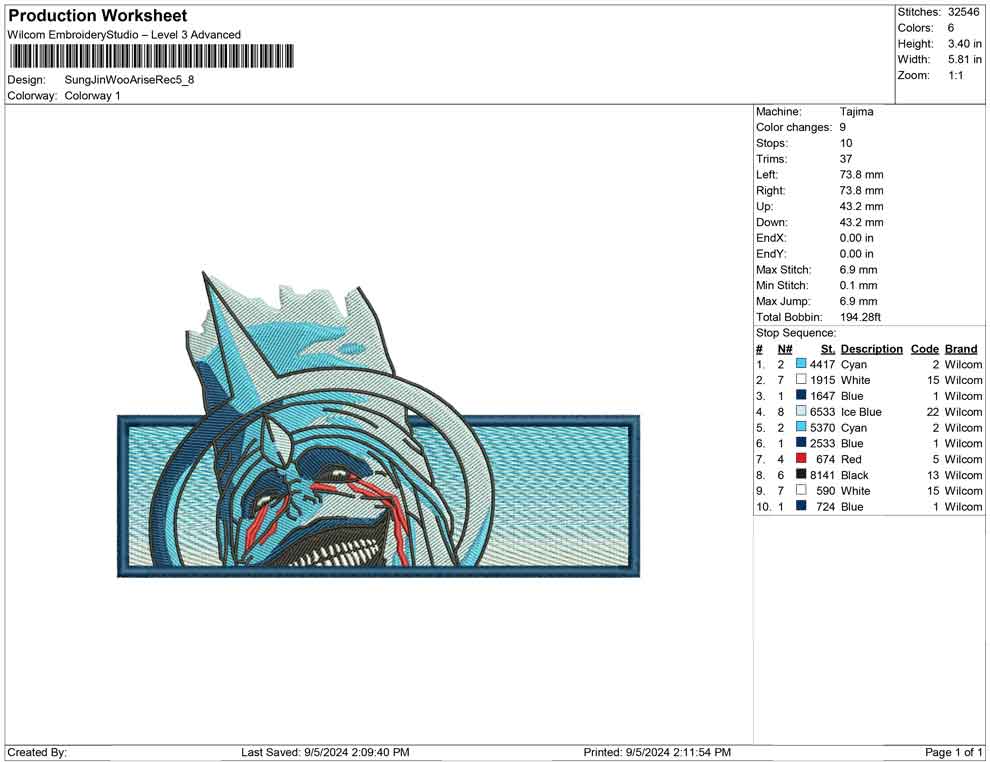Click the 'Page 1 of 1' footer text
The width and height of the screenshot is (990, 762).
click(x=953, y=752)
